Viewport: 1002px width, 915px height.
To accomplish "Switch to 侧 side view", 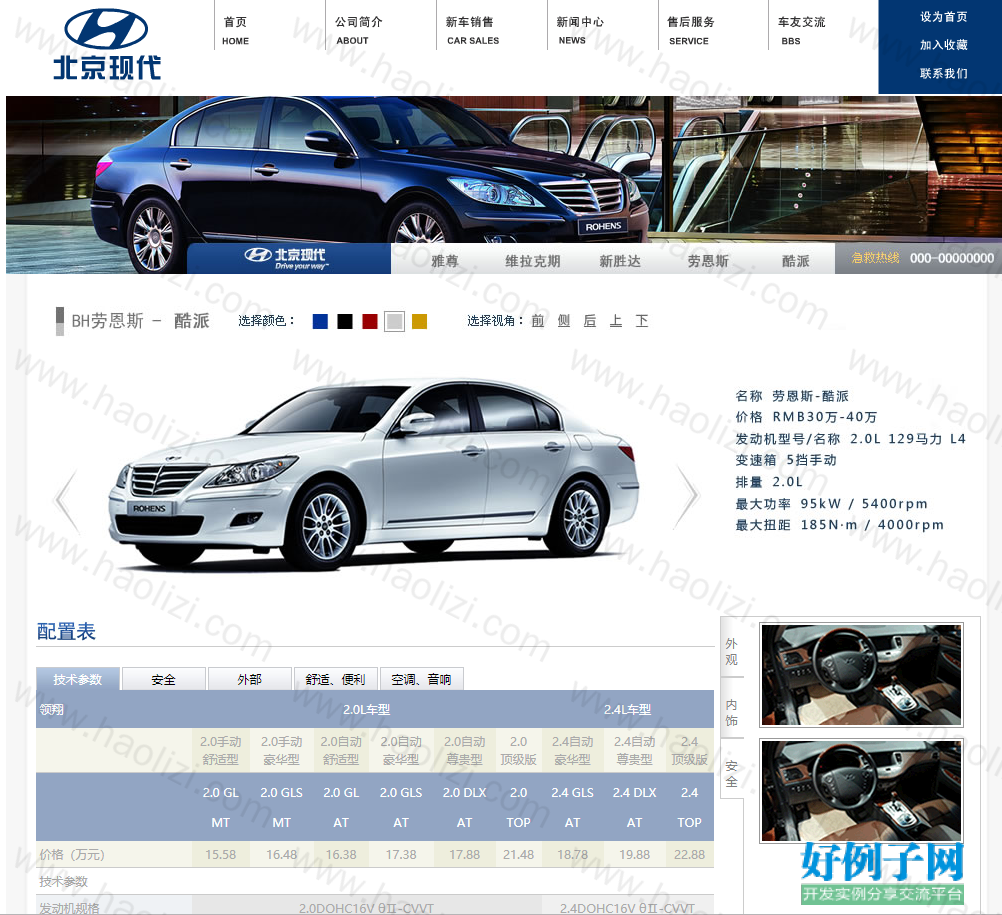I will point(564,321).
